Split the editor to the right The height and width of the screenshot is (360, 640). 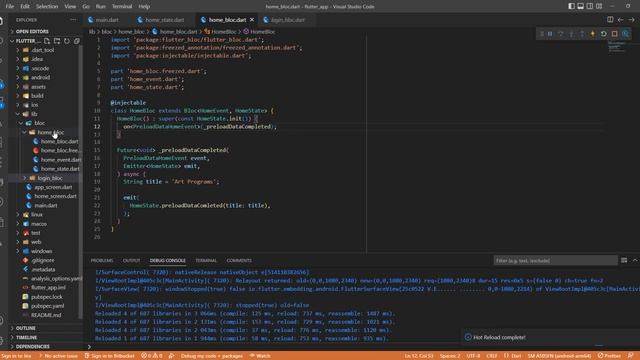click(610, 20)
